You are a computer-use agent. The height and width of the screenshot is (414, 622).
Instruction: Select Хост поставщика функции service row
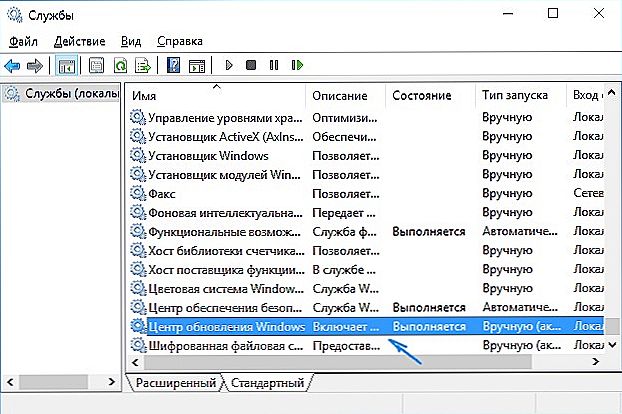coord(367,270)
